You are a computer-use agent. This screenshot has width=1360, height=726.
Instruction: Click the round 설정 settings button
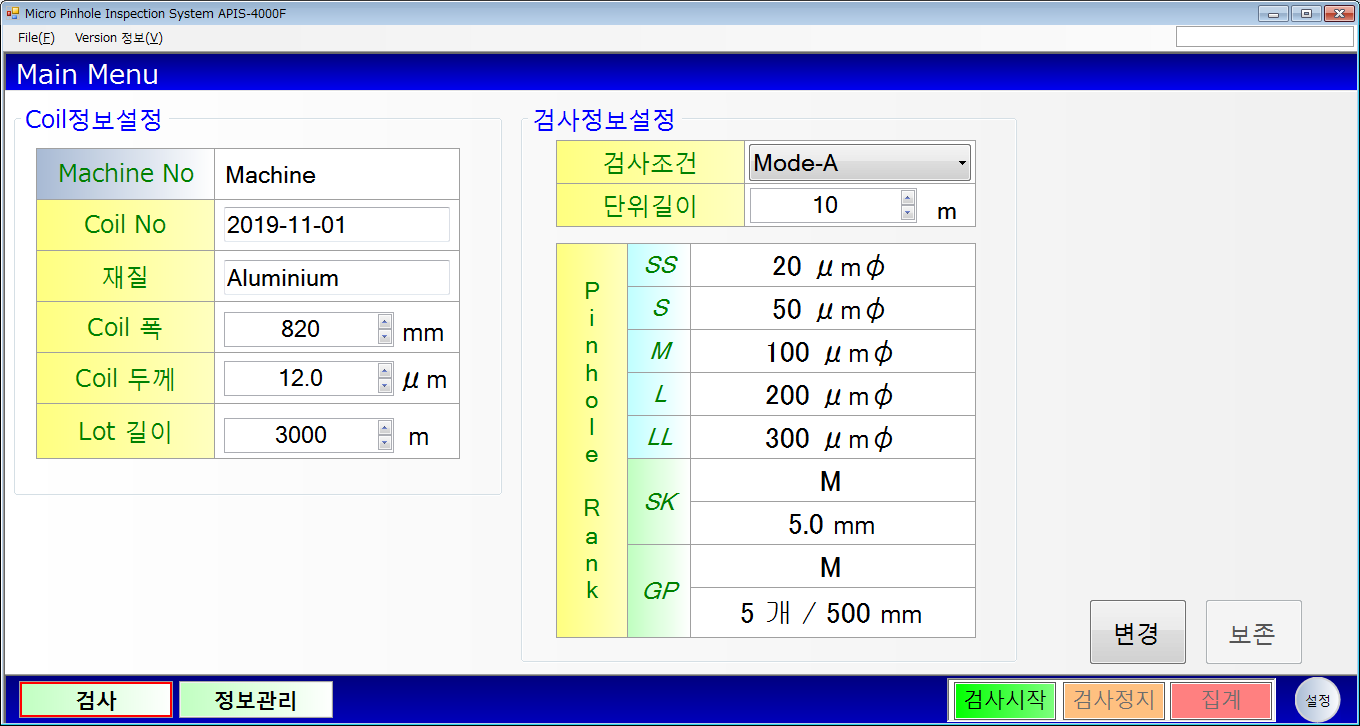(x=1317, y=700)
